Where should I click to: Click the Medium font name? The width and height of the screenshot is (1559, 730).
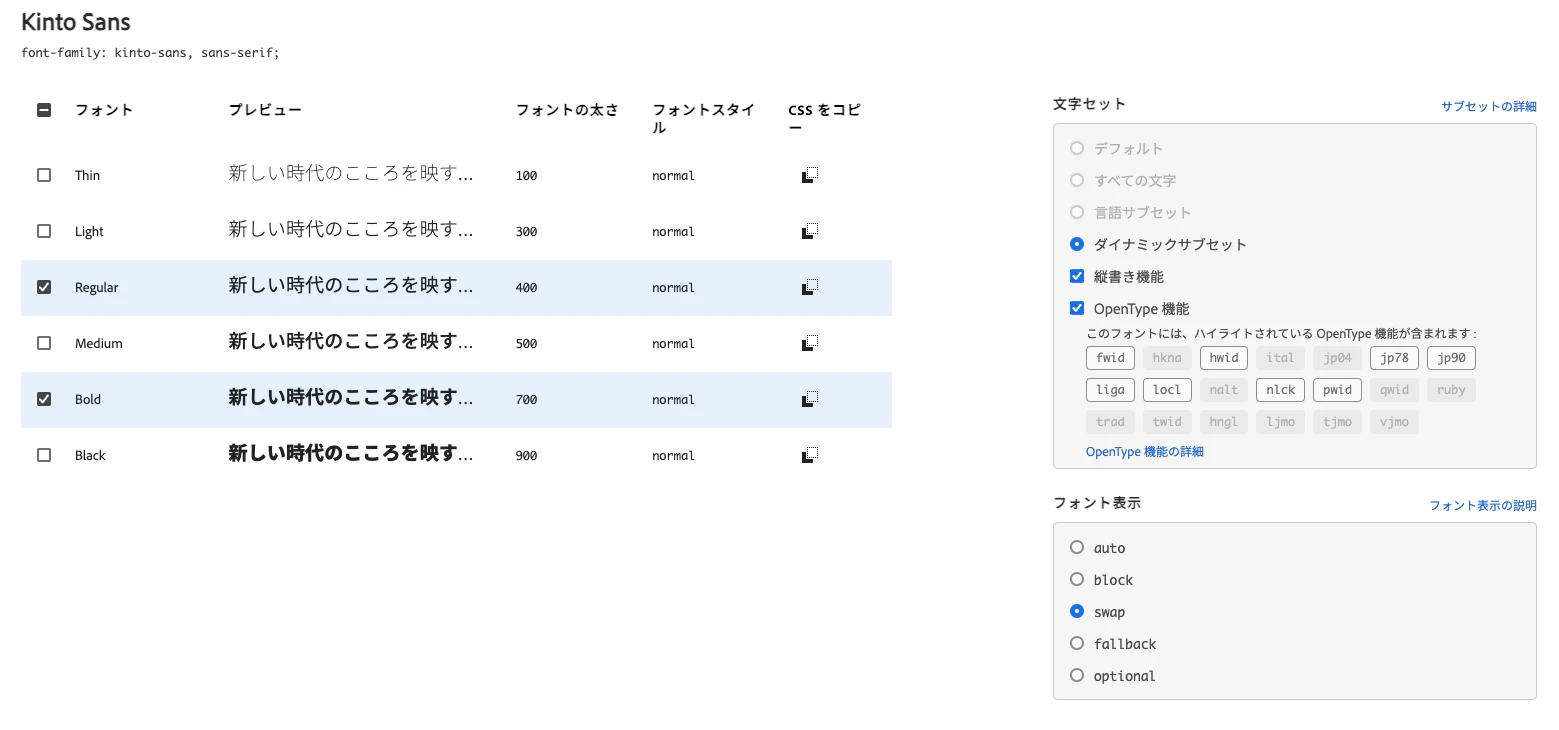pyautogui.click(x=99, y=343)
